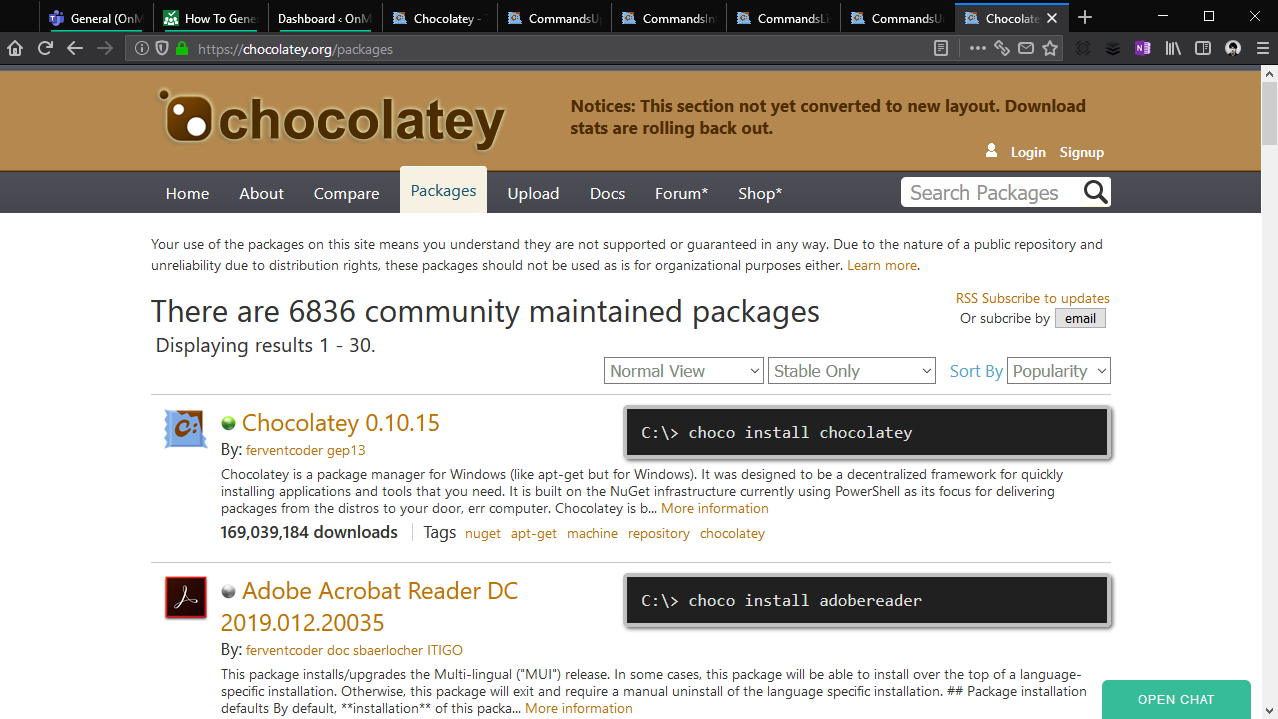Click author link gep13

(345, 450)
